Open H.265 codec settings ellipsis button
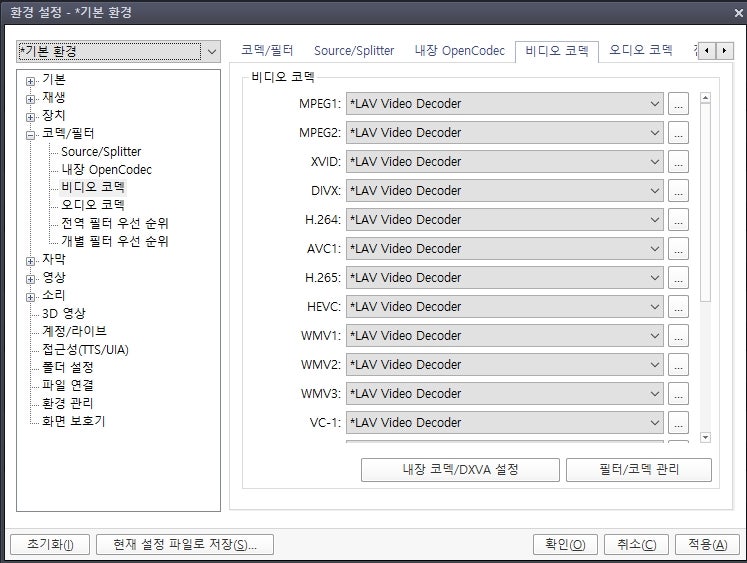This screenshot has width=747, height=563. pyautogui.click(x=678, y=278)
